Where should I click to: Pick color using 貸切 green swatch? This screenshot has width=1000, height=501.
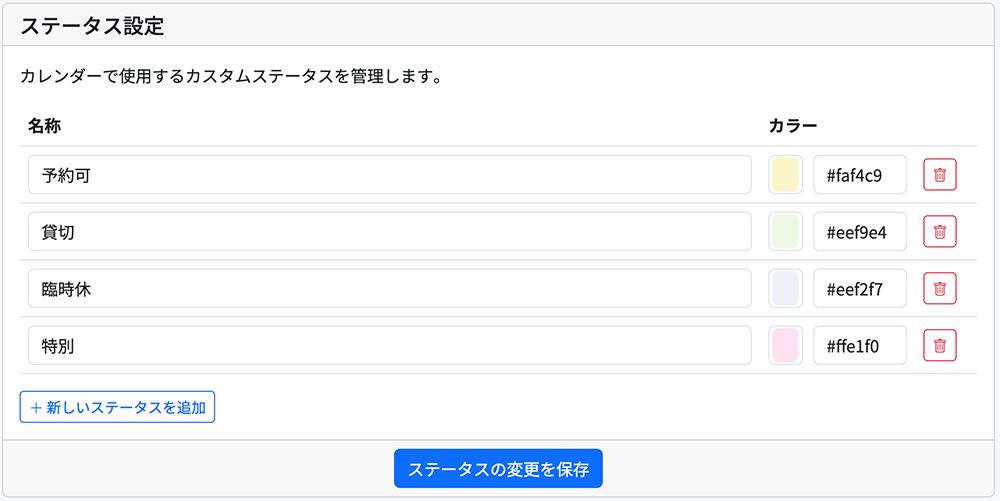point(785,232)
